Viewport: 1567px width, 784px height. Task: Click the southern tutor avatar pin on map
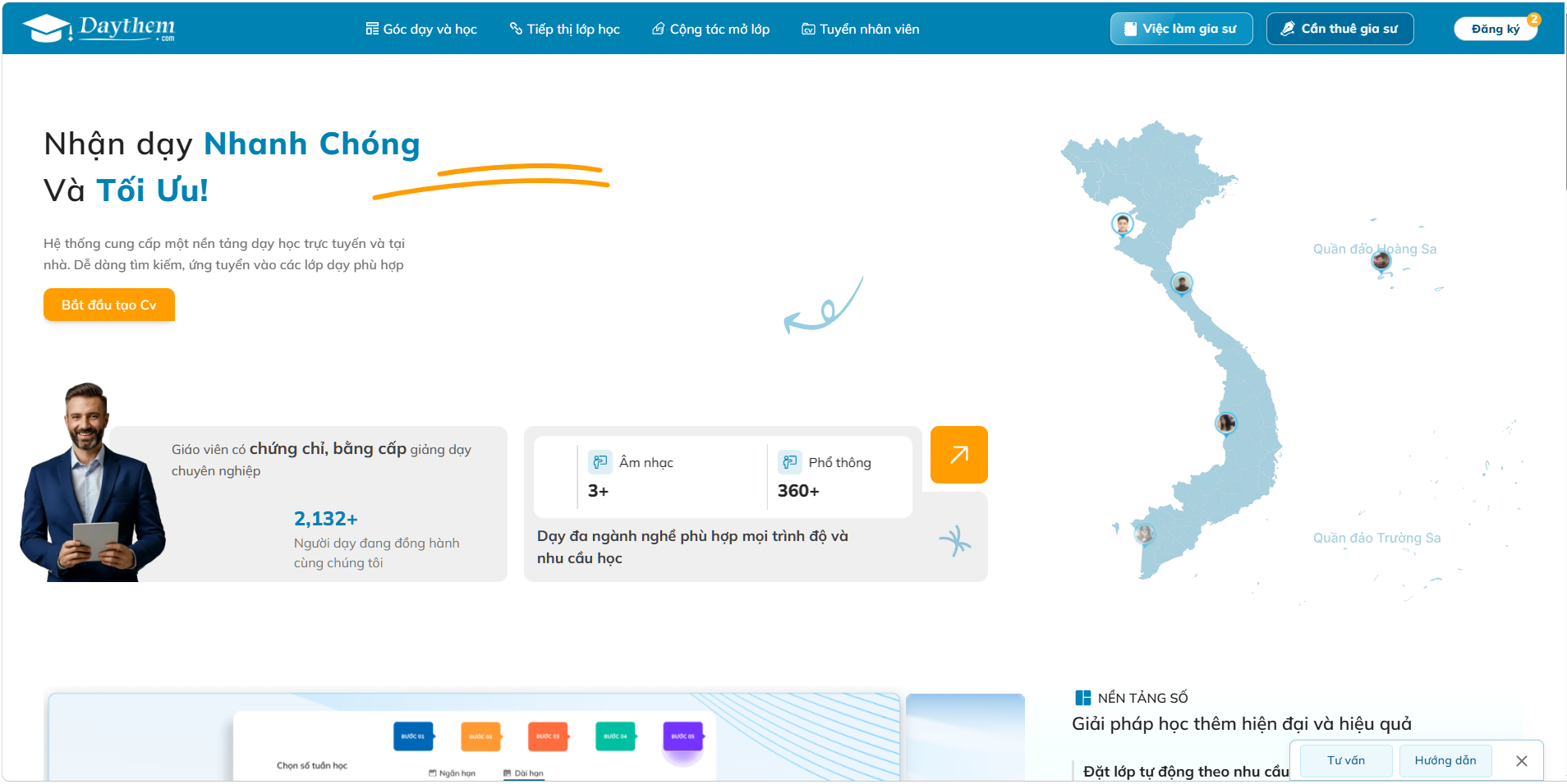click(x=1144, y=534)
